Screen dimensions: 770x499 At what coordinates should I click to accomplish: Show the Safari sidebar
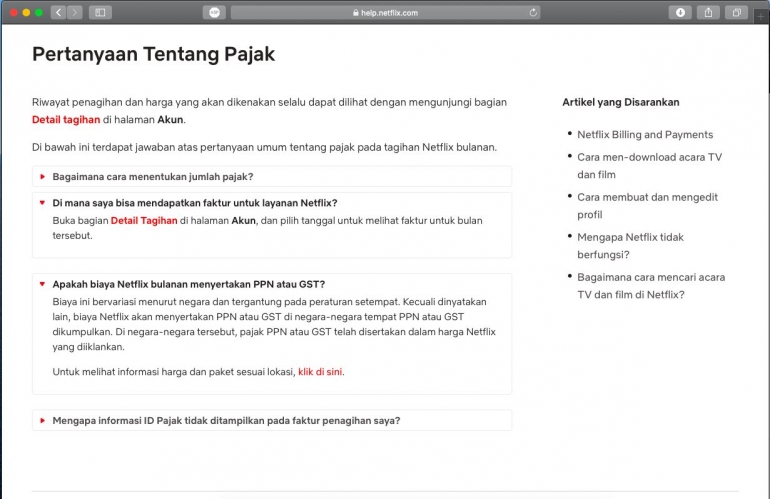click(100, 12)
